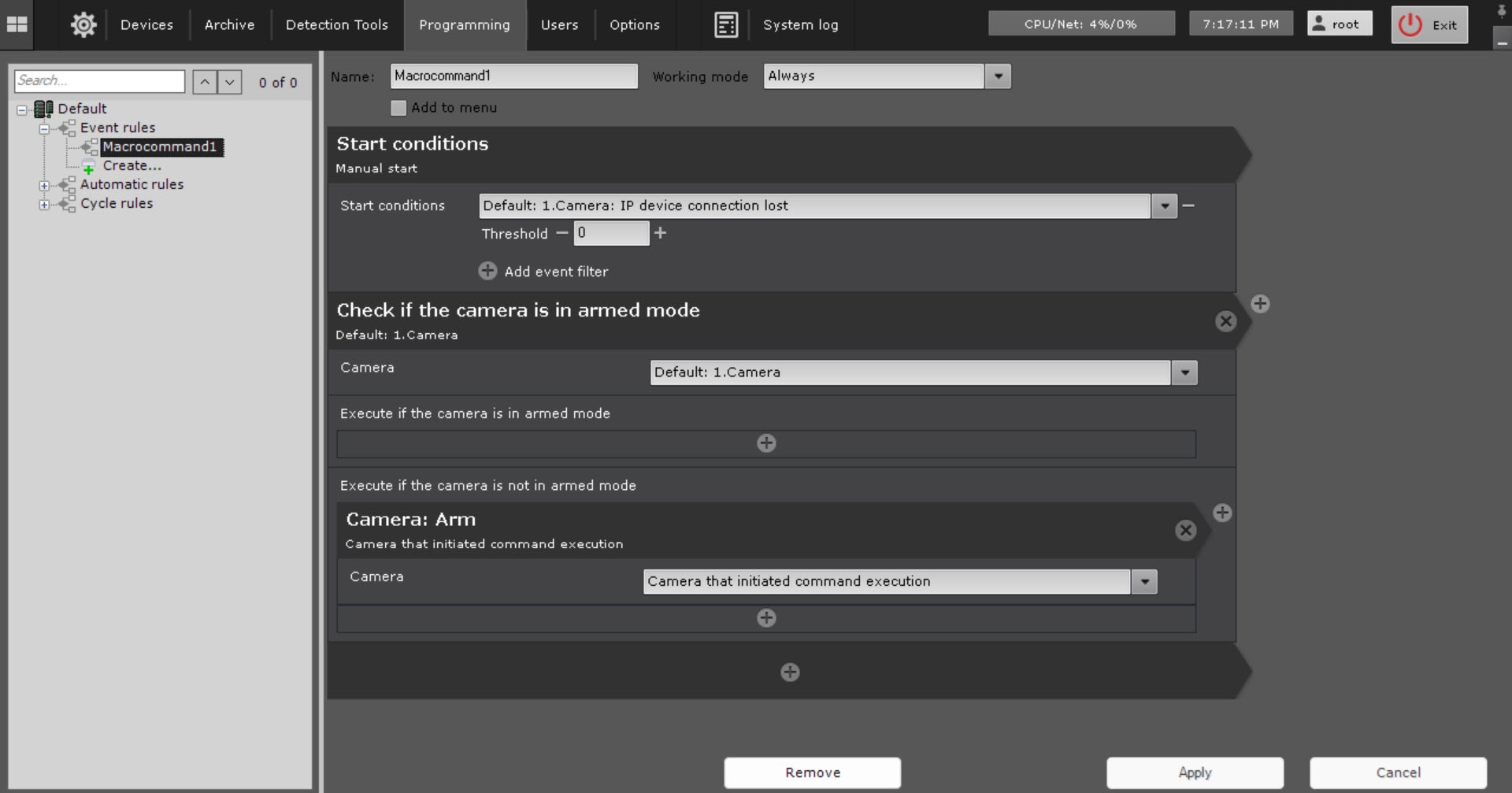This screenshot has height=793, width=1512.
Task: Click the settings gear icon
Action: pyautogui.click(x=83, y=24)
